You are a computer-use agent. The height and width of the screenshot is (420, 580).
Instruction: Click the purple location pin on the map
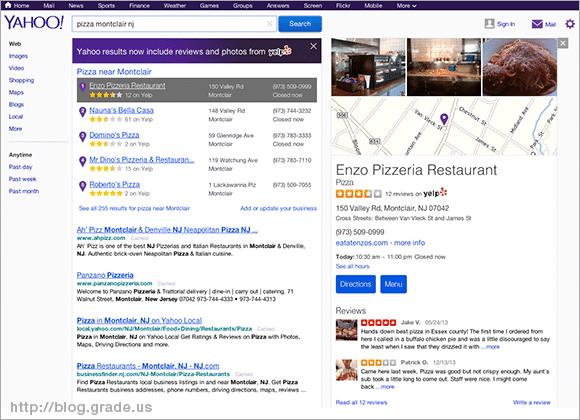(x=444, y=119)
